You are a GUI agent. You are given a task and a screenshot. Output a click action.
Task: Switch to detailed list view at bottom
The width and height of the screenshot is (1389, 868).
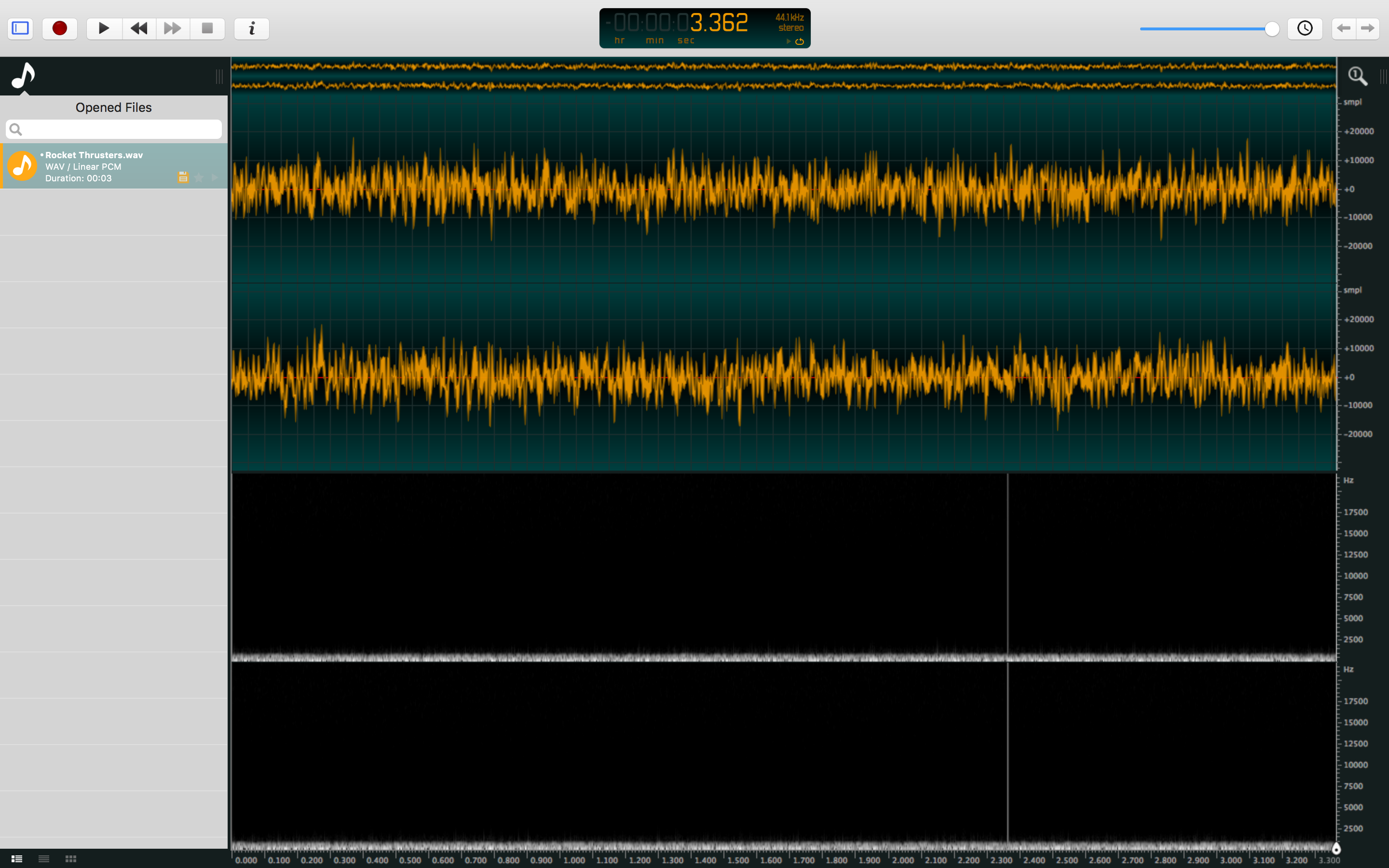coord(17,859)
